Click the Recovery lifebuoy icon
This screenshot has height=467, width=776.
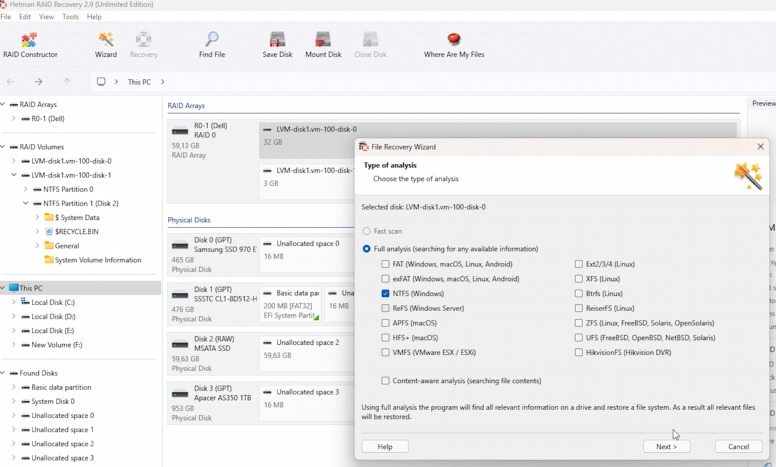[x=144, y=40]
